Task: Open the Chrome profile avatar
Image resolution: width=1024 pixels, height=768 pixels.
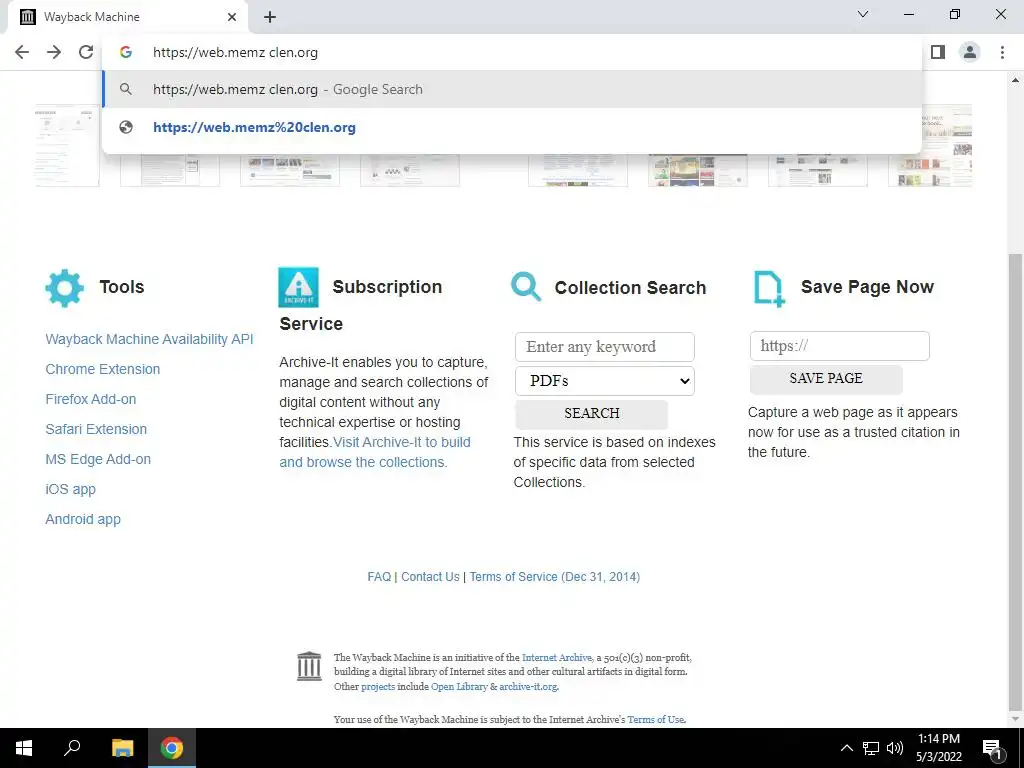Action: (970, 52)
